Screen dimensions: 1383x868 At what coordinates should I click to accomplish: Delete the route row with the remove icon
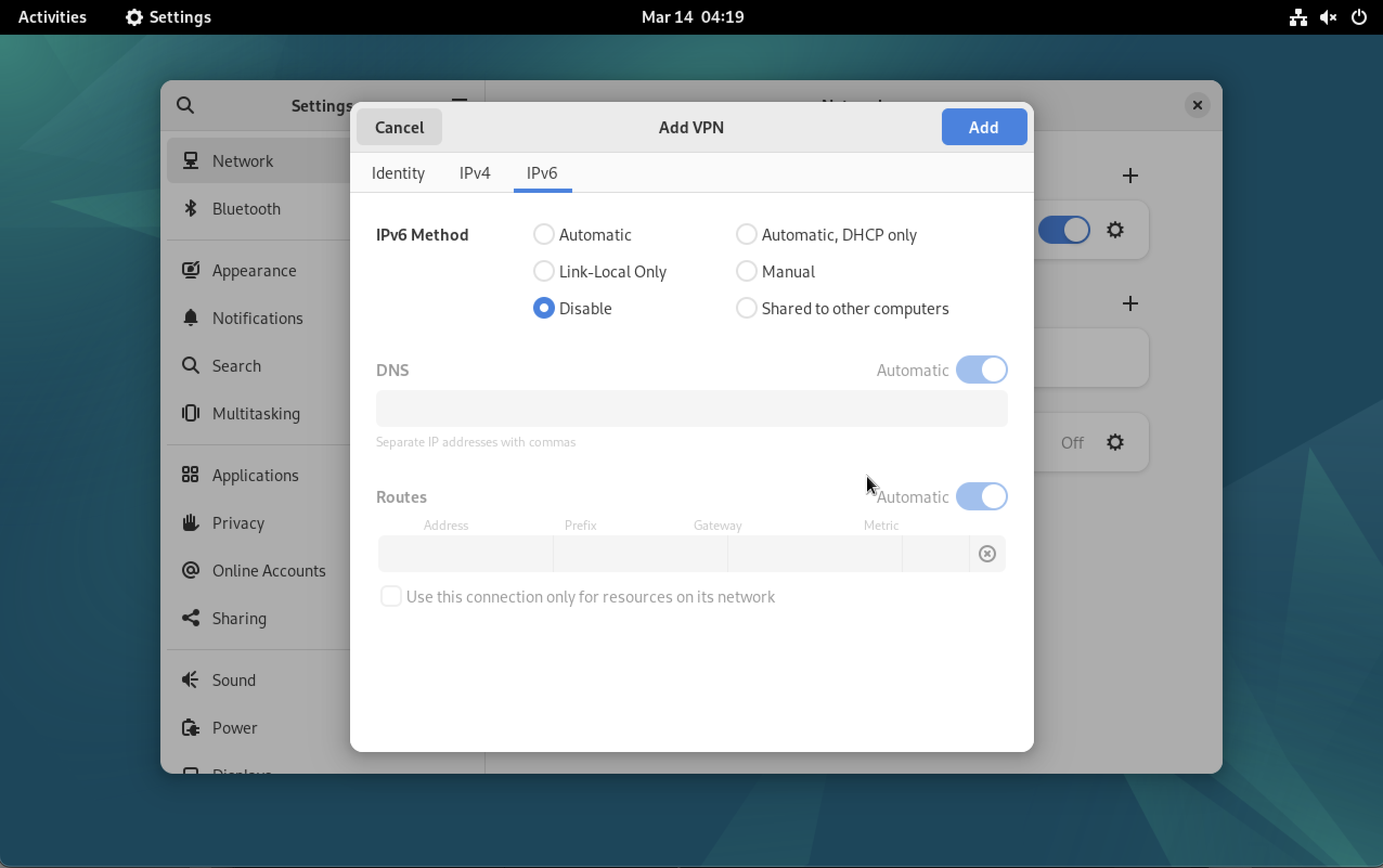(987, 554)
